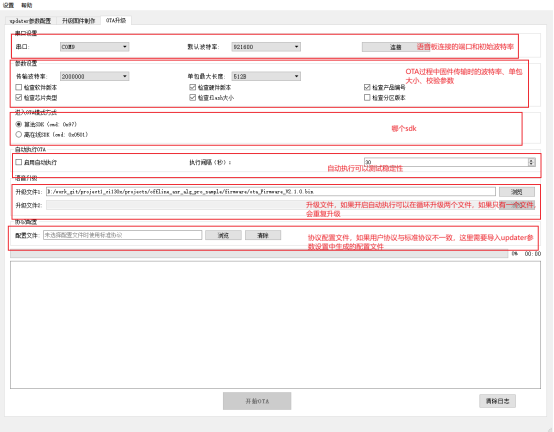Open the 帮助 menu
Screen dimensions: 554x432
click(x=26, y=5)
